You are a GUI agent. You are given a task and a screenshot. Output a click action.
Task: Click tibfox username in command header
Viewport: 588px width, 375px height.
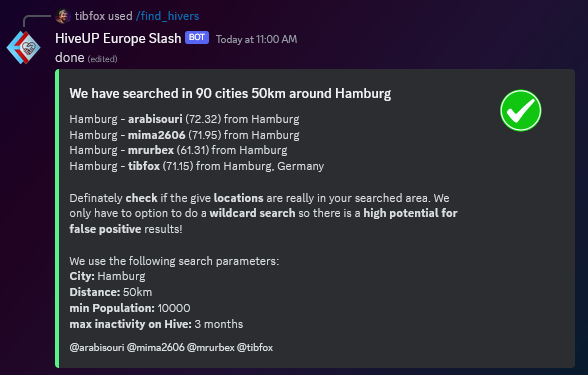[x=89, y=16]
